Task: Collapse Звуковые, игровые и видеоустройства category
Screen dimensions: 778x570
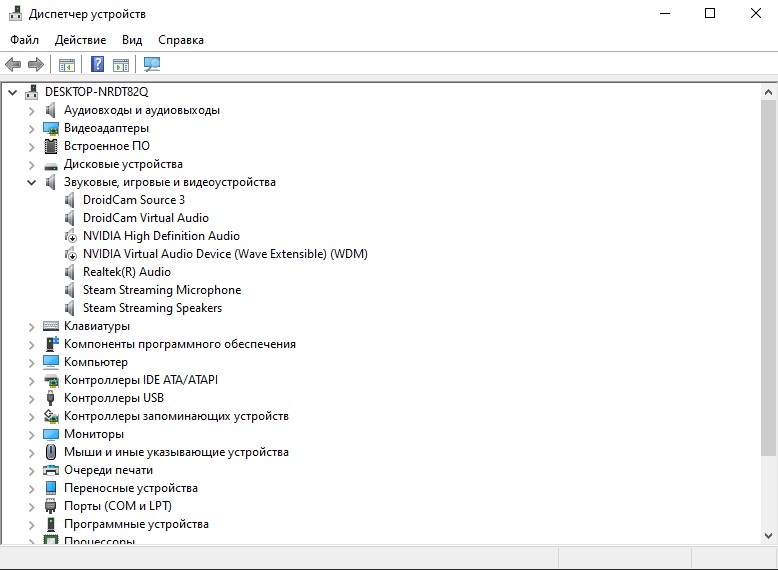Action: tap(31, 183)
